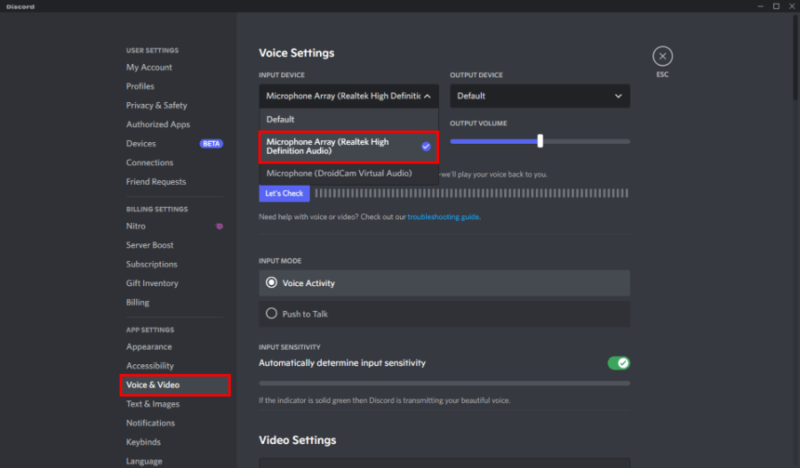
Task: Click the Nitro purple indicator dot
Action: [x=219, y=226]
